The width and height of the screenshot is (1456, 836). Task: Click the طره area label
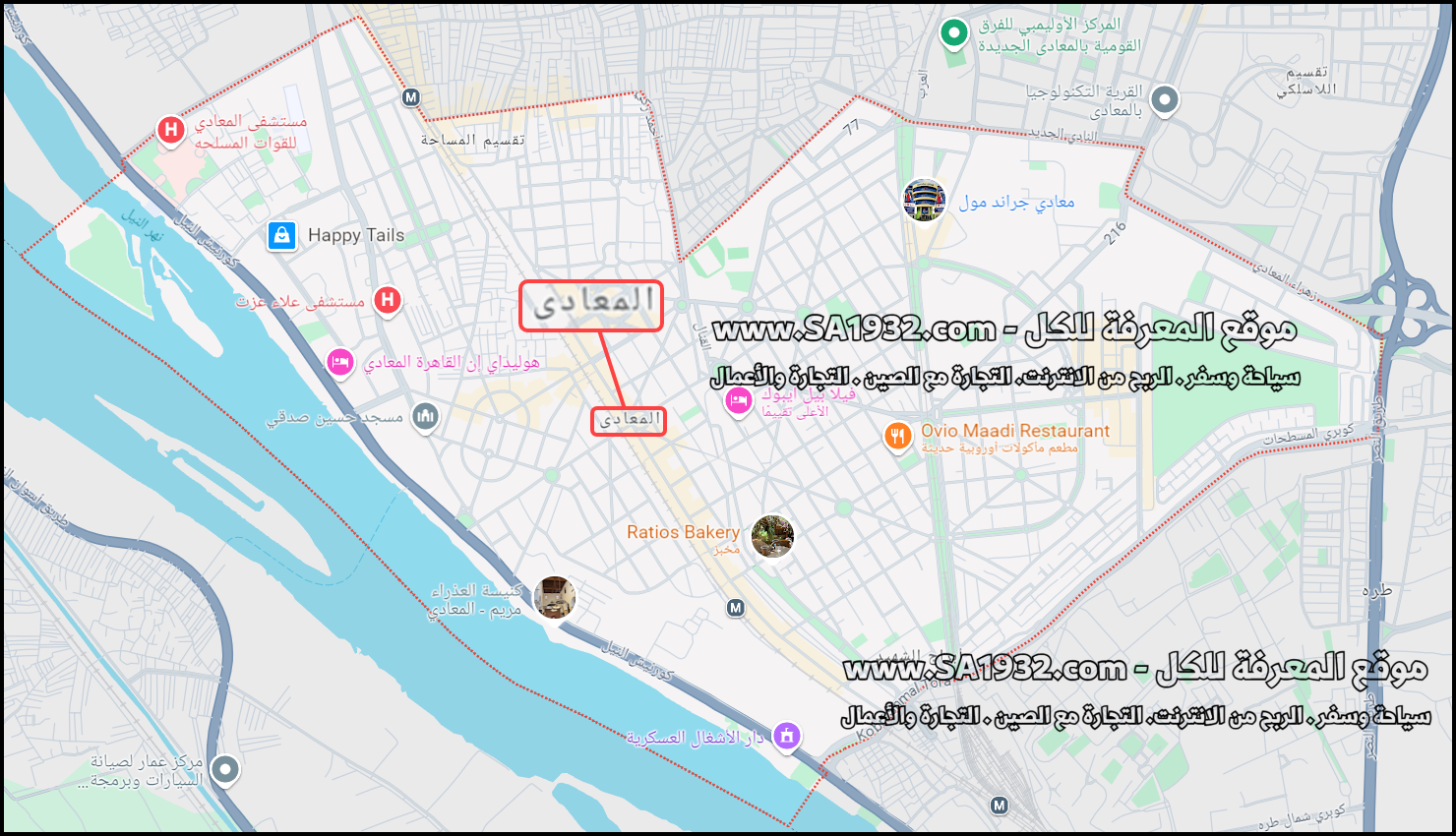[x=1377, y=590]
